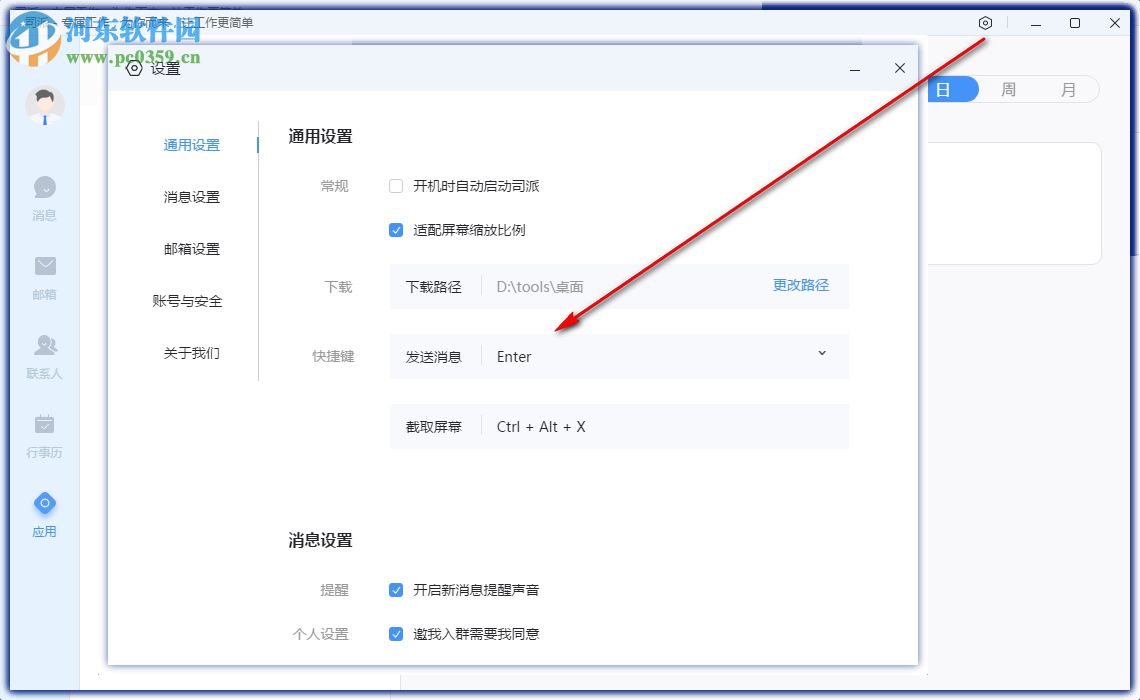Screen dimensions: 1140x700
Task: Switch calendar view to 周 week
Action: tap(1009, 89)
